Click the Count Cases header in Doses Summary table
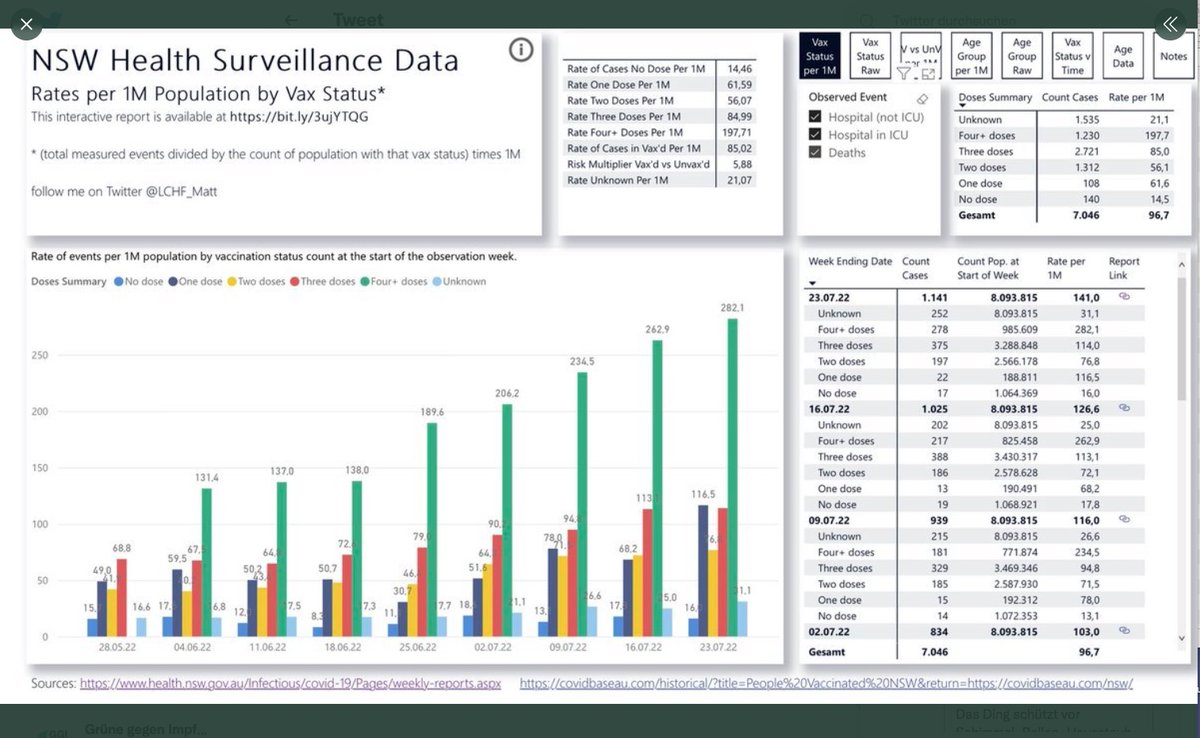The image size is (1200, 738). pyautogui.click(x=1070, y=98)
